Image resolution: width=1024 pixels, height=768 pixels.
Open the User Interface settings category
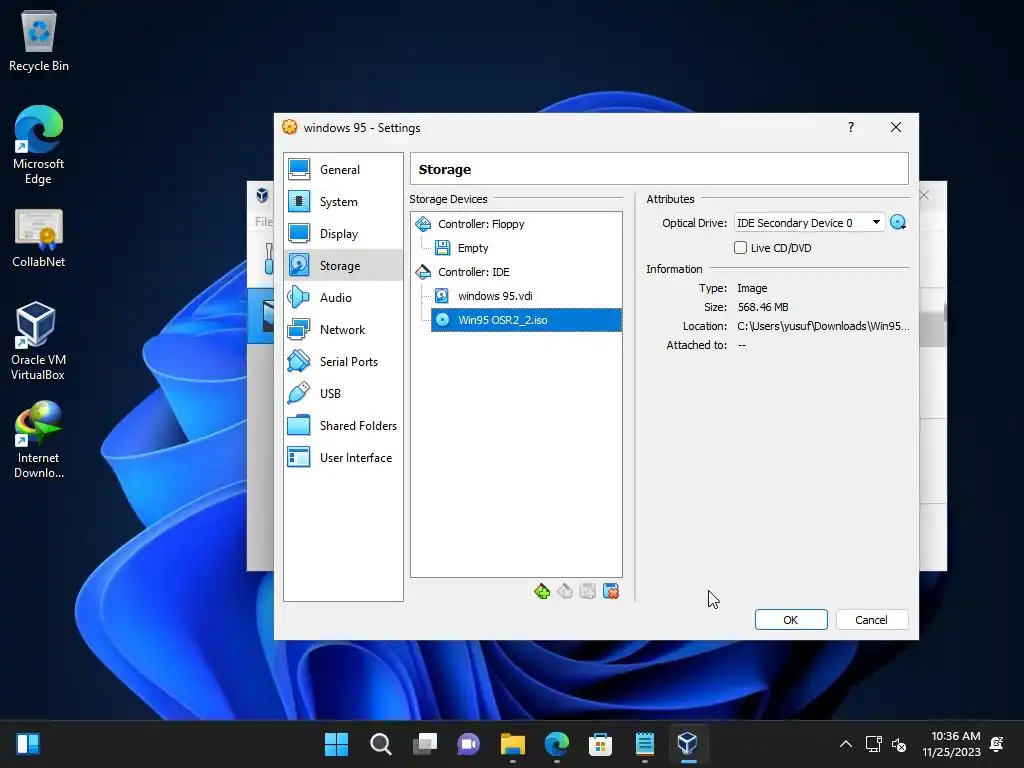coord(343,458)
